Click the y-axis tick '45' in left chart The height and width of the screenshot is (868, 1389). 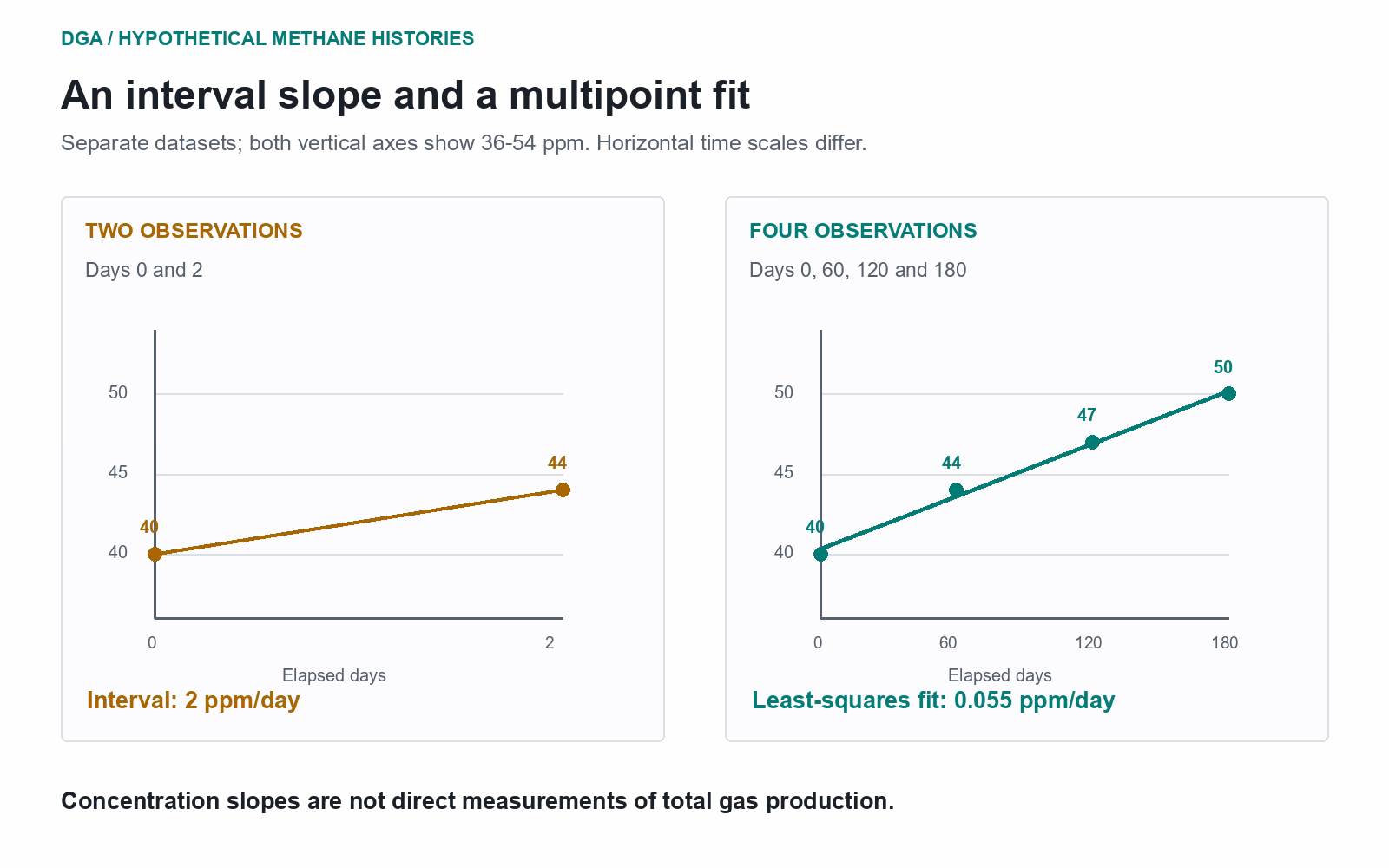(118, 472)
